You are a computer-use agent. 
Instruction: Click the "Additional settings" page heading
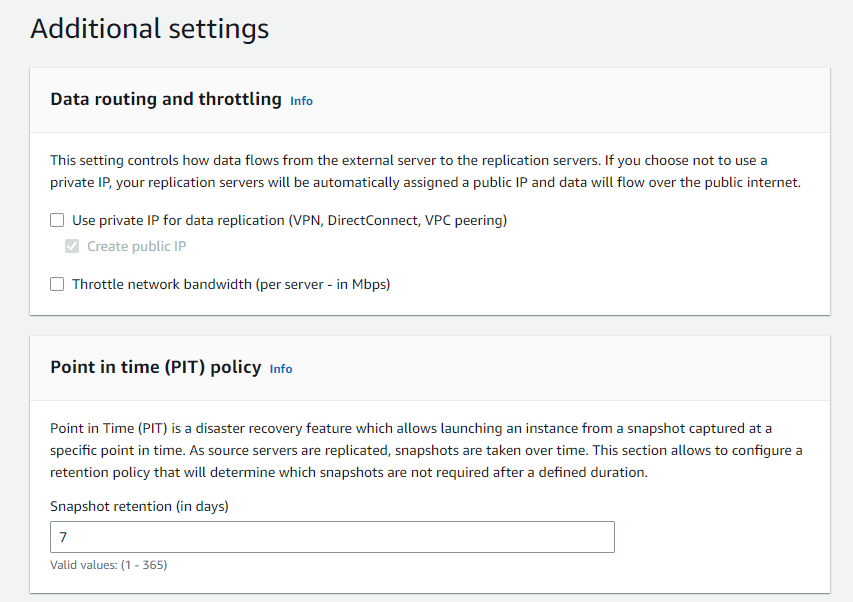tap(149, 28)
